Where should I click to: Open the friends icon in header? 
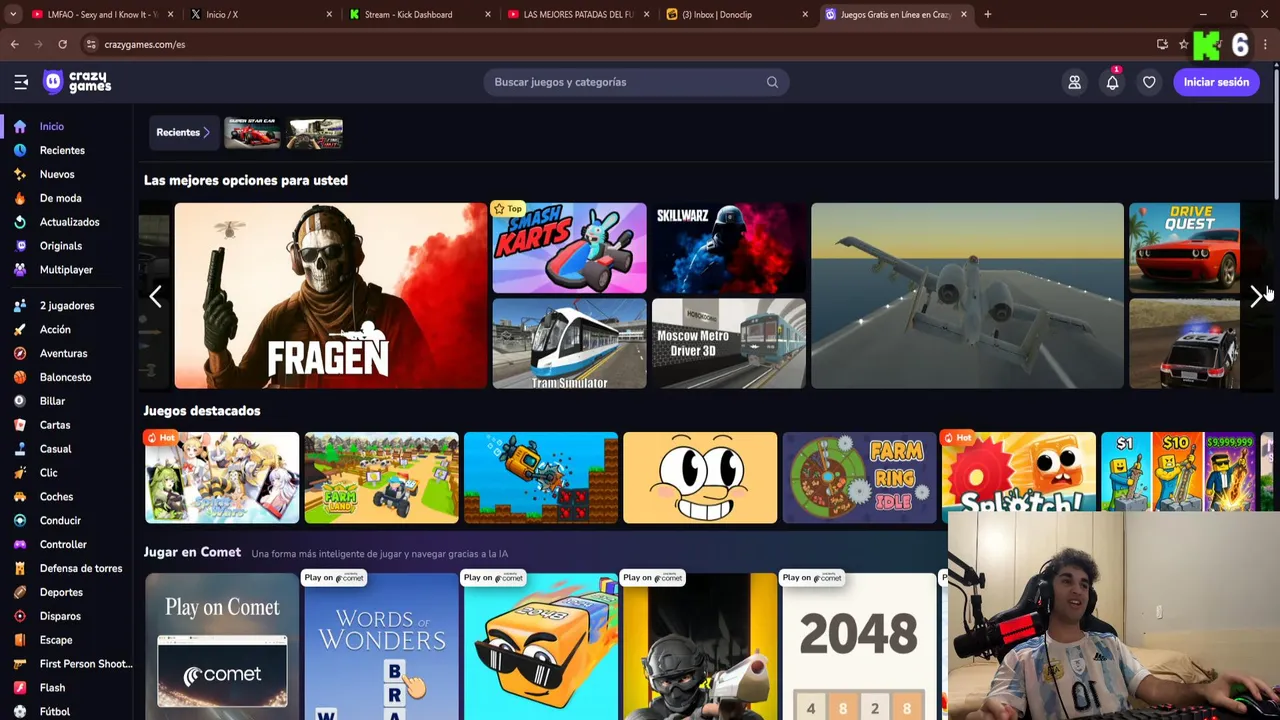coord(1074,82)
